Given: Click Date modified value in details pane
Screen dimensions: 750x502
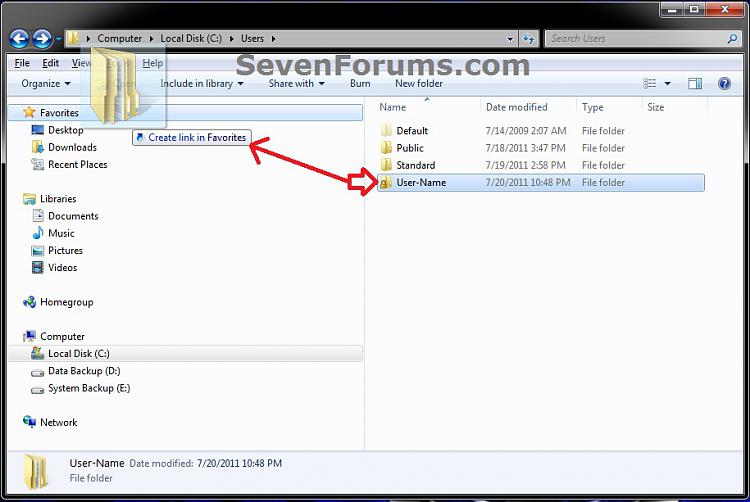Looking at the screenshot, I should click(x=239, y=463).
